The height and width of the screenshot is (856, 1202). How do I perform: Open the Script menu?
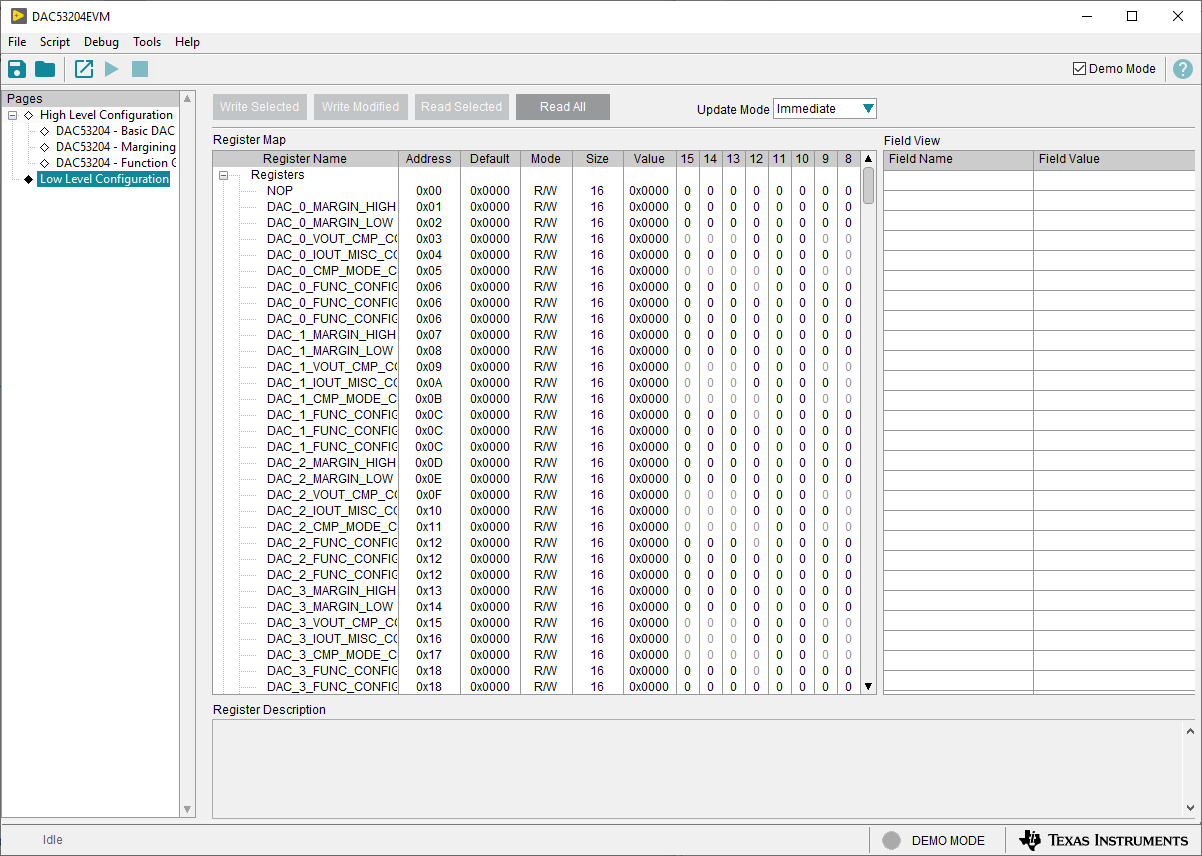point(55,42)
